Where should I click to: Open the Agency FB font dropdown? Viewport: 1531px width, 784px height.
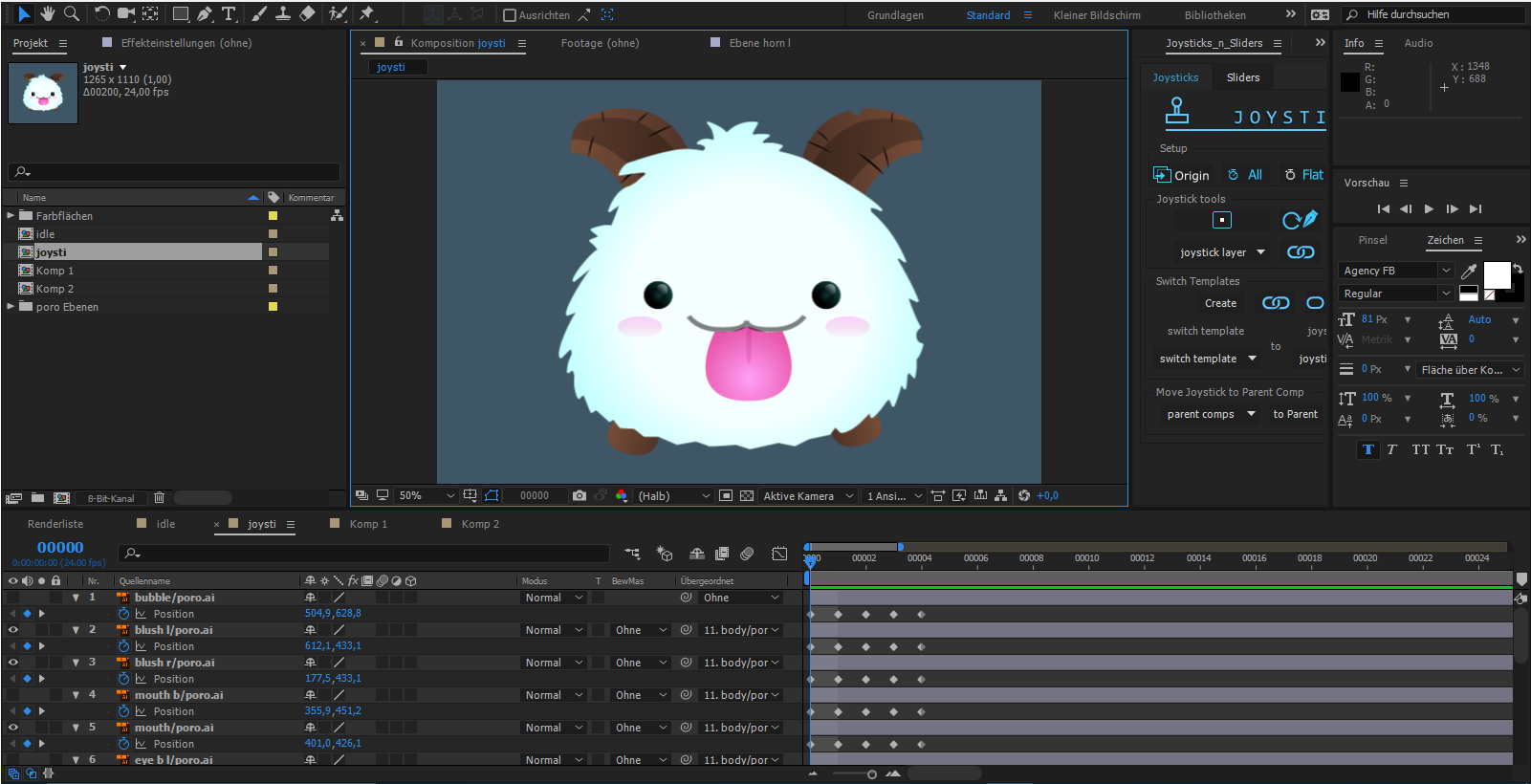click(x=1396, y=271)
